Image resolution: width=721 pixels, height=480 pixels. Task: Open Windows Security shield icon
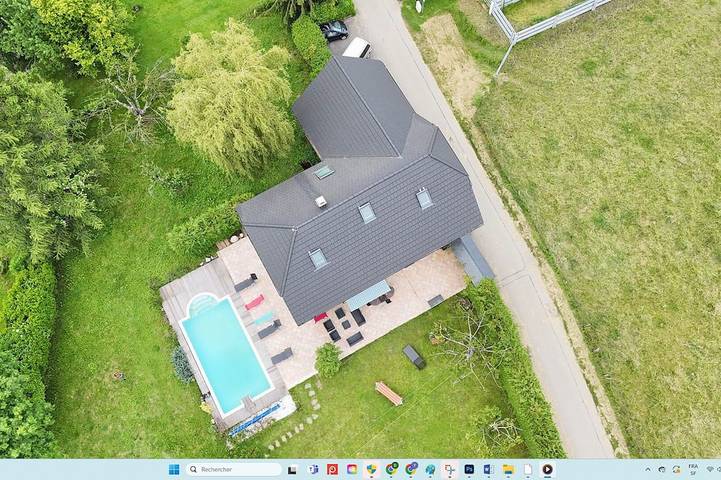(372, 469)
